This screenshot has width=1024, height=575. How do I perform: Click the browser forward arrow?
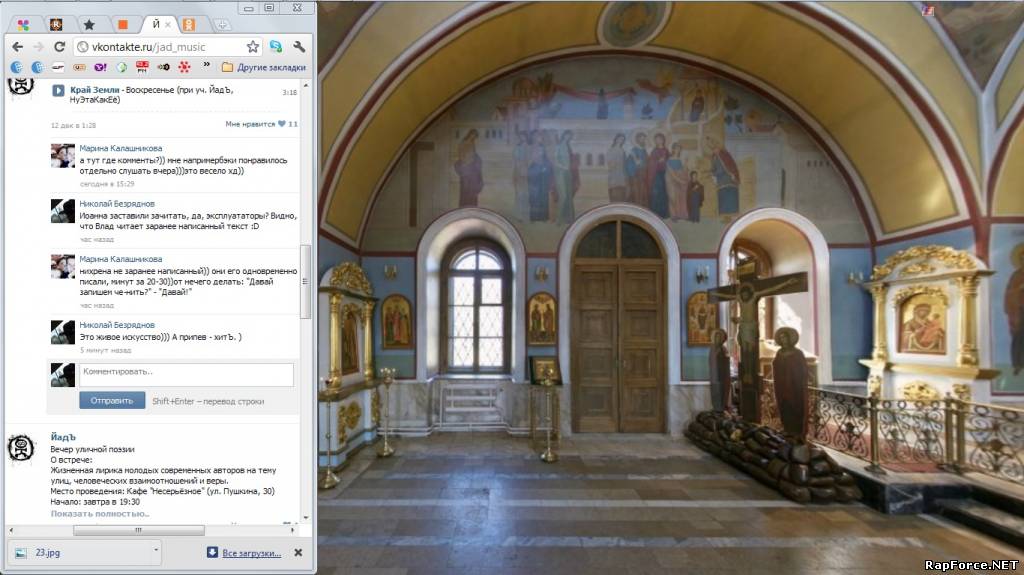click(x=39, y=47)
